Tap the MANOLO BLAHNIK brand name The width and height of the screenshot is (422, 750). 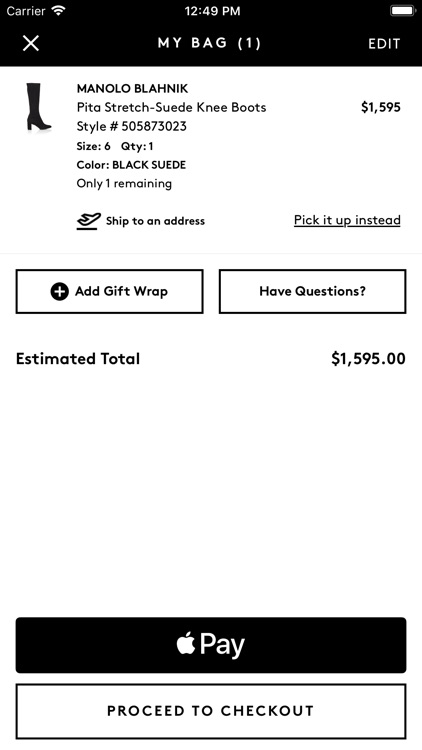(x=133, y=88)
